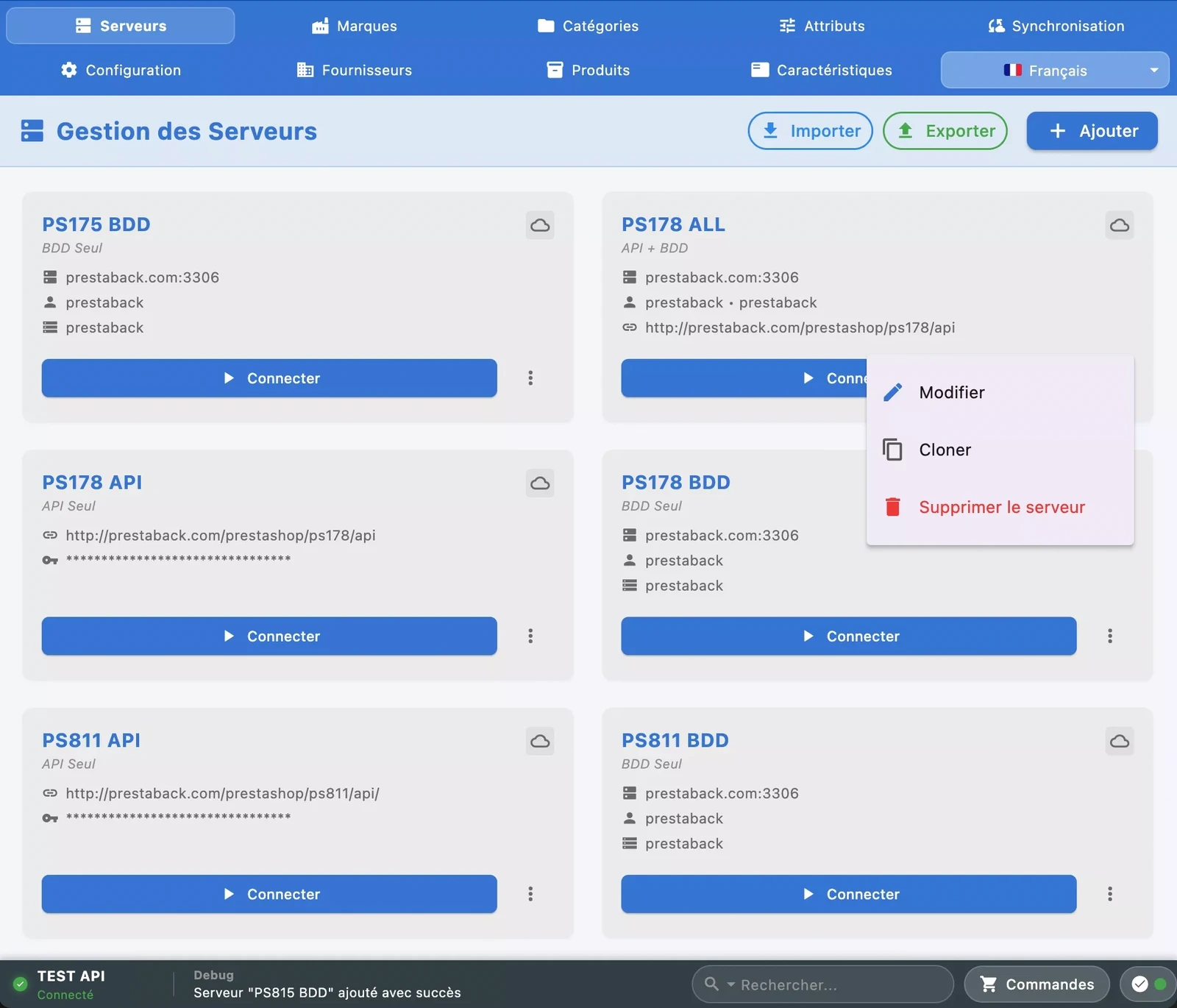Select Cloner from the context menu
The width and height of the screenshot is (1177, 1008).
pos(945,450)
